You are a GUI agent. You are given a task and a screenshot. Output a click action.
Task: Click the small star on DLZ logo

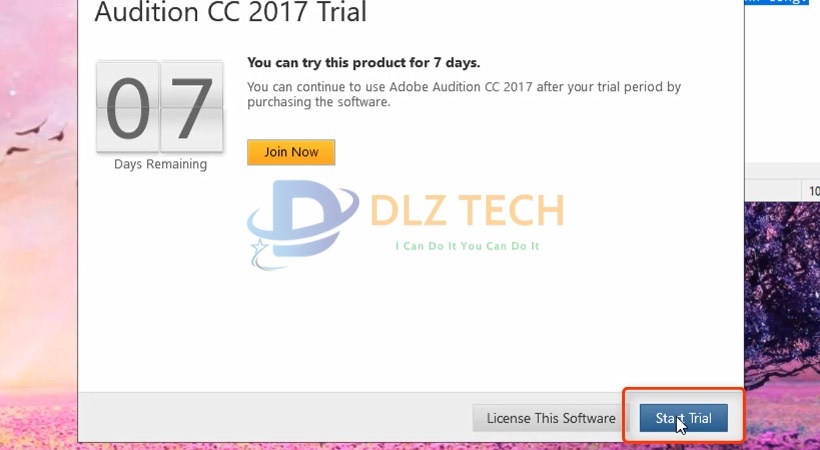coord(258,246)
